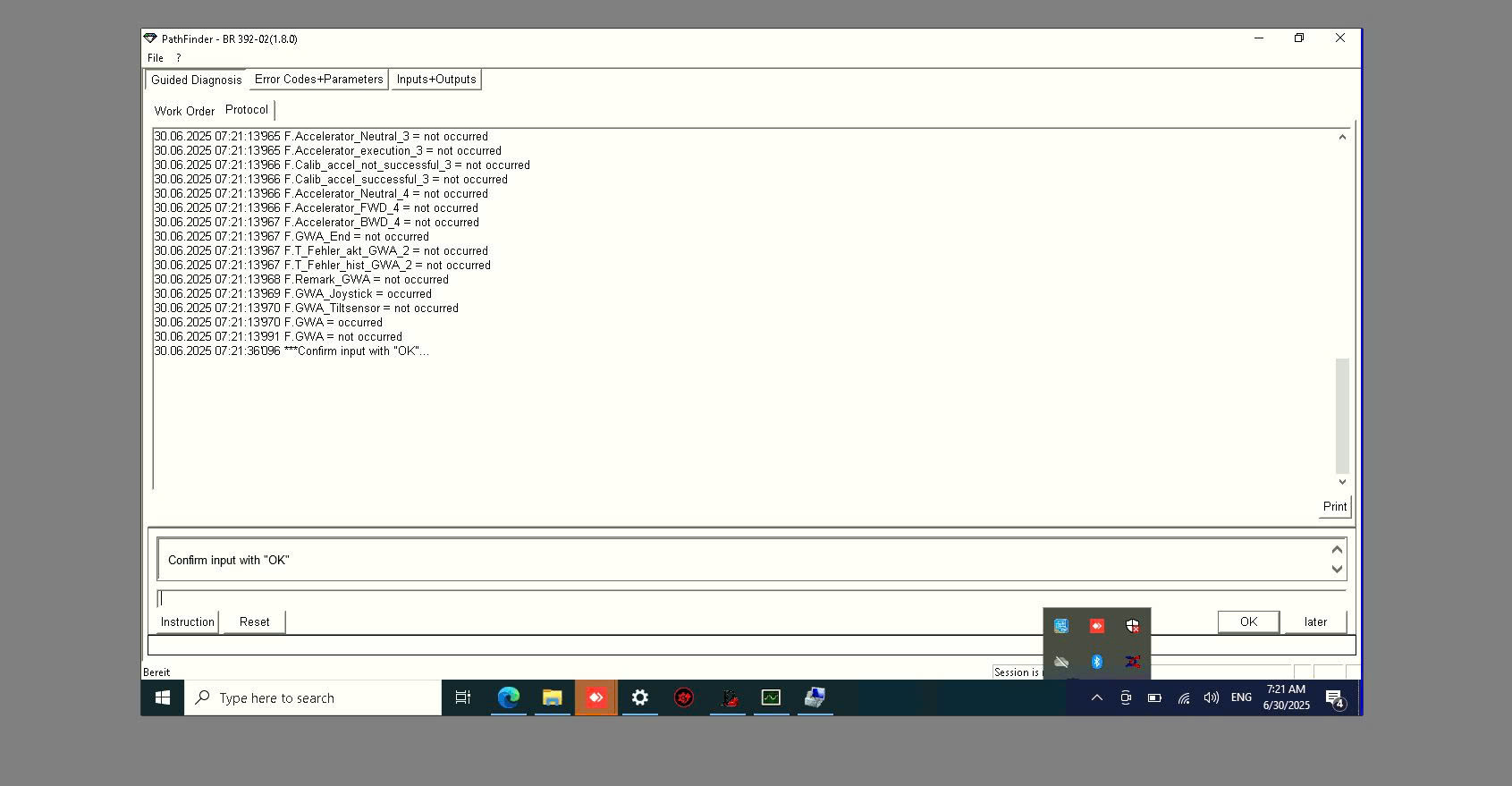Open Windows Security shield tray icon
The width and height of the screenshot is (1512, 786).
(x=1132, y=626)
